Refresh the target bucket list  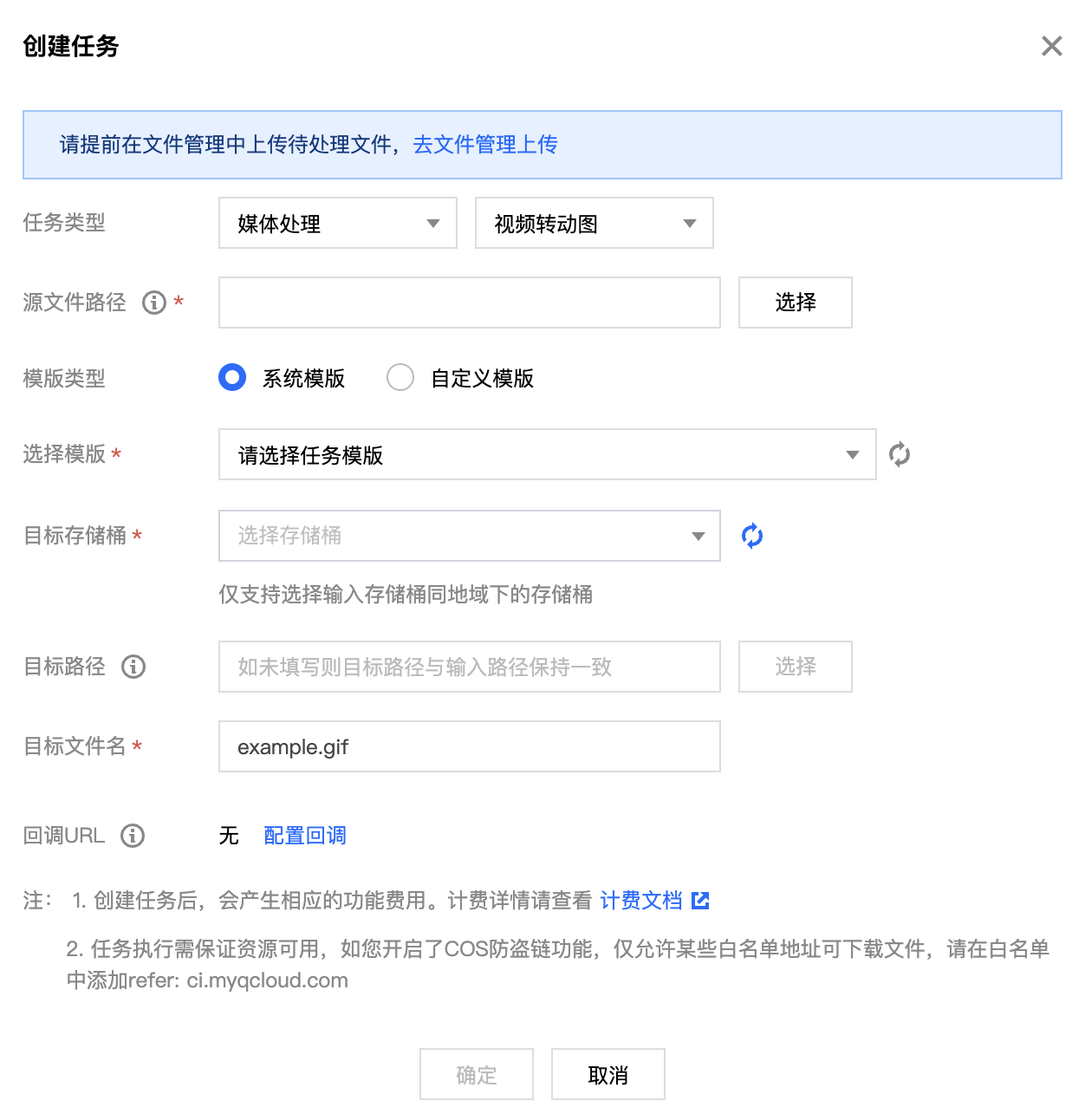tap(752, 536)
